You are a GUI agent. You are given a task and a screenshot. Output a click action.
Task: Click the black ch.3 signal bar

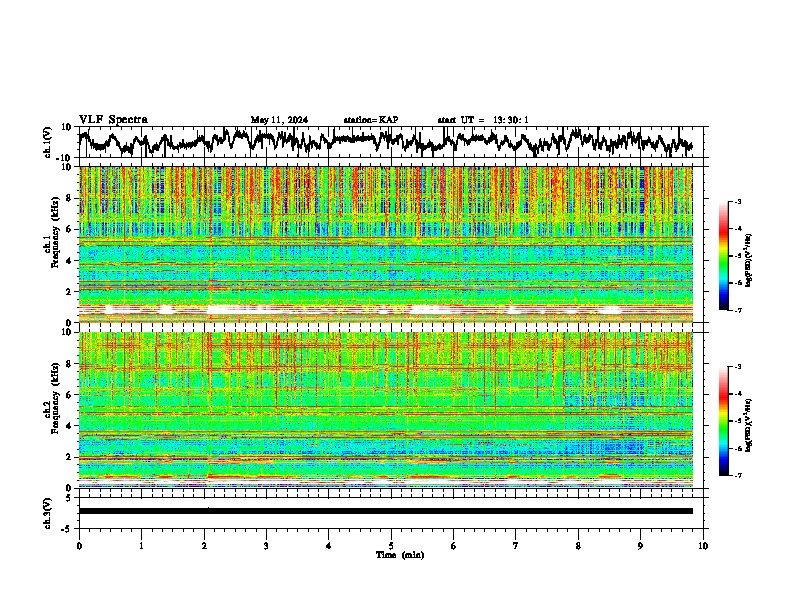(x=385, y=511)
